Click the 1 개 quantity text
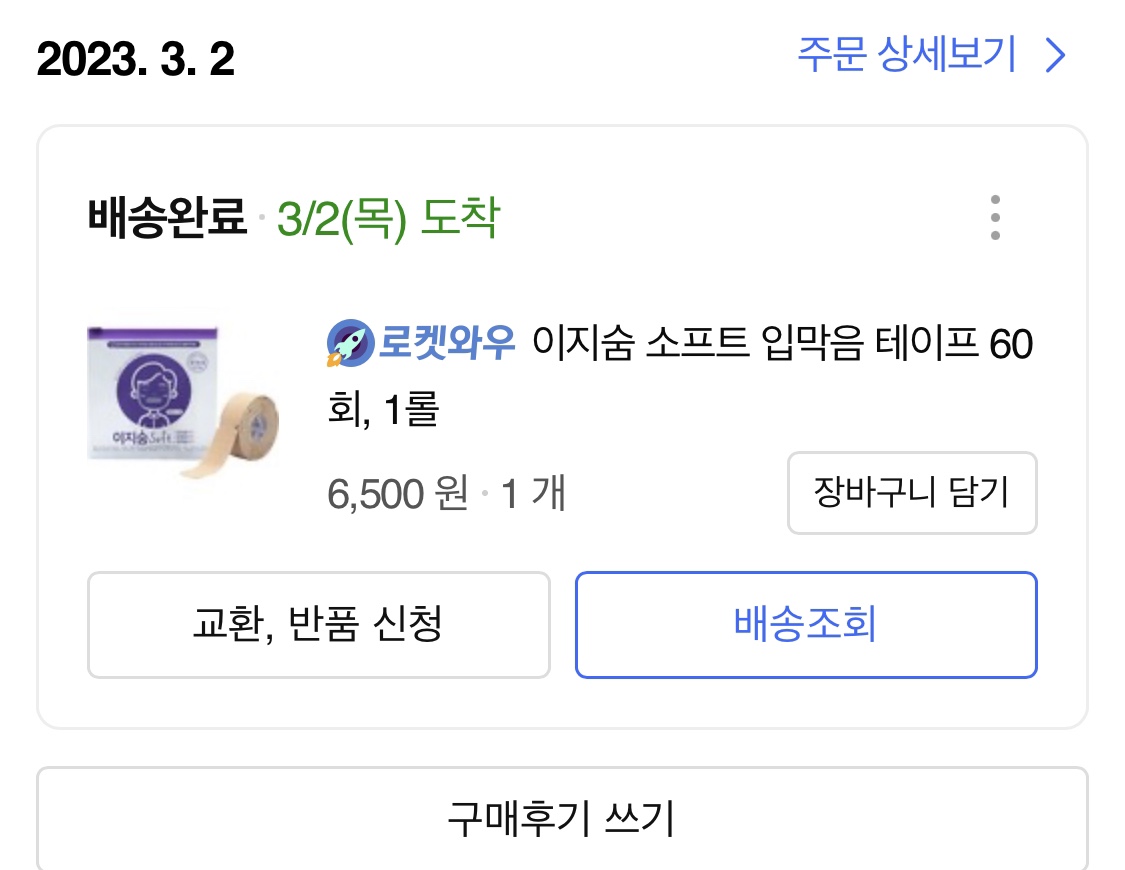Viewport: 1125px width, 870px height. pyautogui.click(x=533, y=494)
